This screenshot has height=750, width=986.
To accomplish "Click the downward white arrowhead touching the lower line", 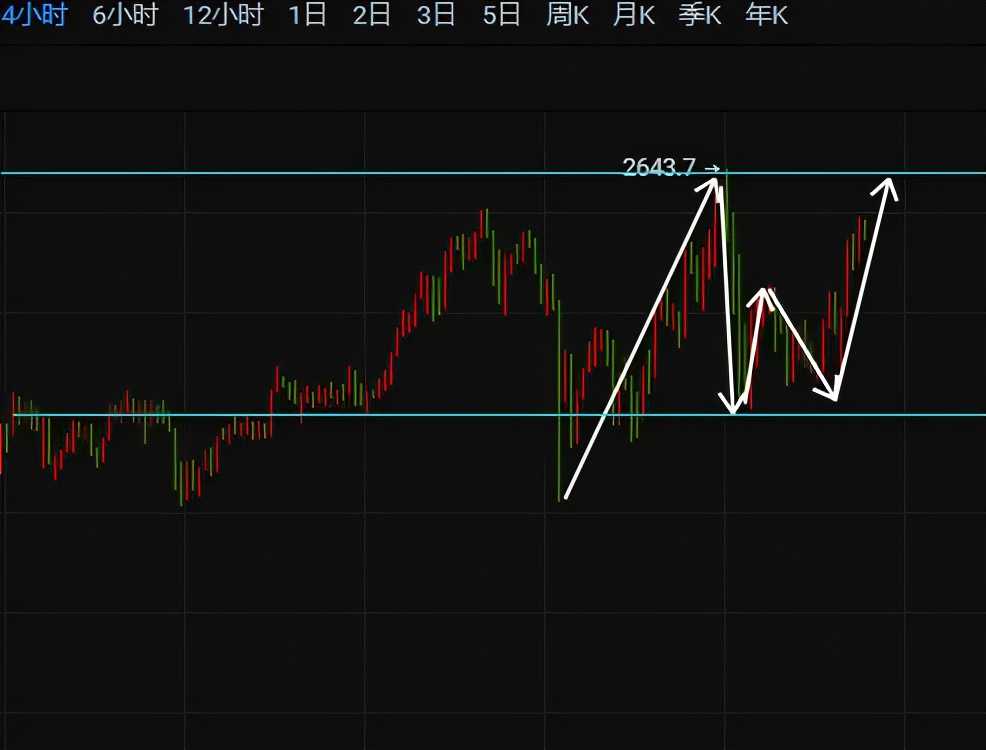I will pyautogui.click(x=735, y=405).
